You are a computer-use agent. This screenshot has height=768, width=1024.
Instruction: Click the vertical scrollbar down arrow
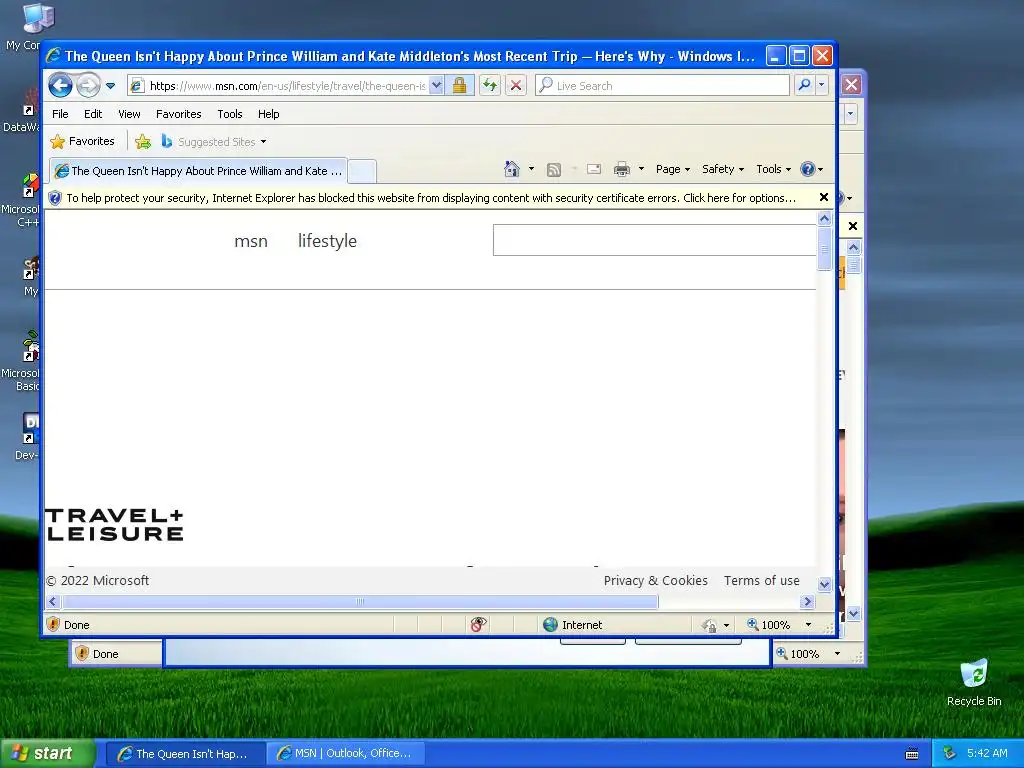pos(824,584)
